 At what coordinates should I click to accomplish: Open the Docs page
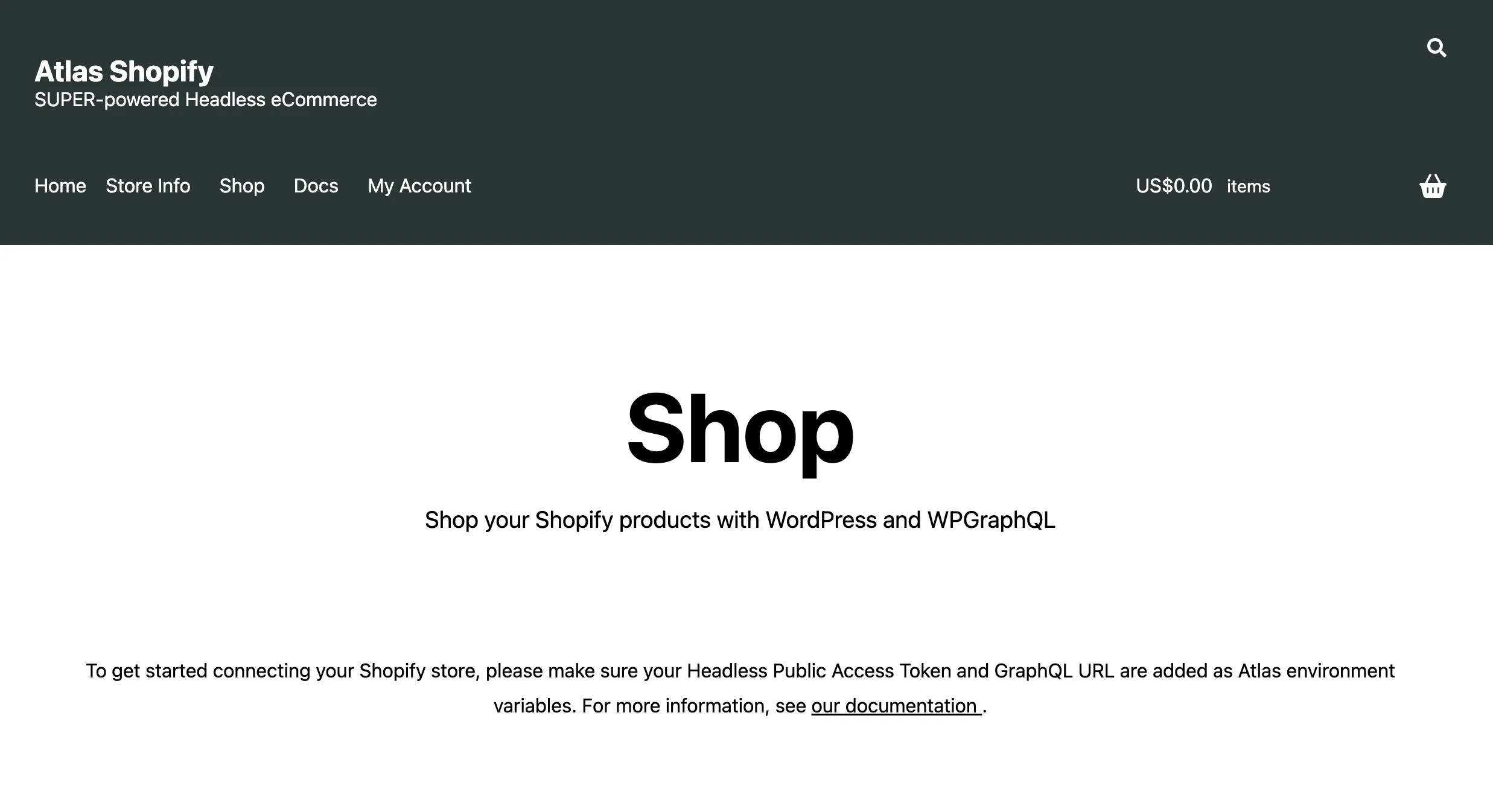pyautogui.click(x=316, y=185)
